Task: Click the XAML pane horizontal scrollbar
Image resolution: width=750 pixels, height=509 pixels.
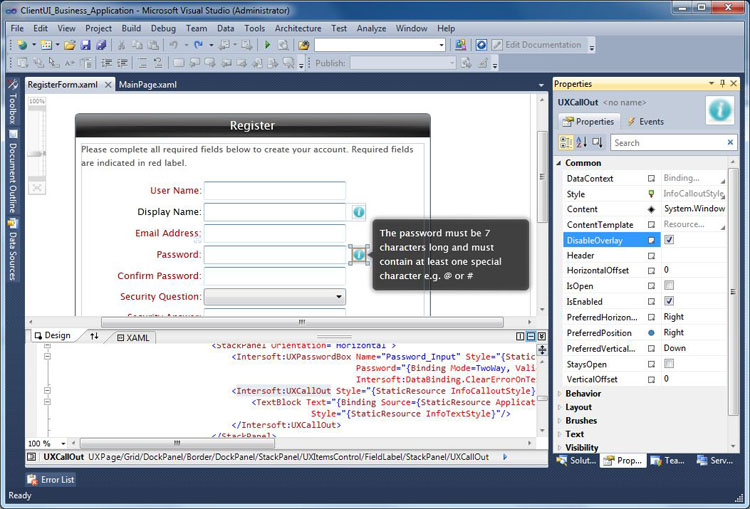Action: point(177,443)
